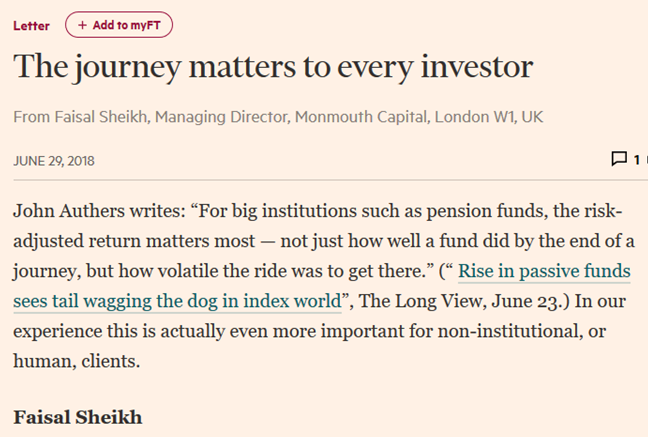The width and height of the screenshot is (648, 437).
Task: Click the headline "The journey matters to every investor"
Action: pos(273,67)
